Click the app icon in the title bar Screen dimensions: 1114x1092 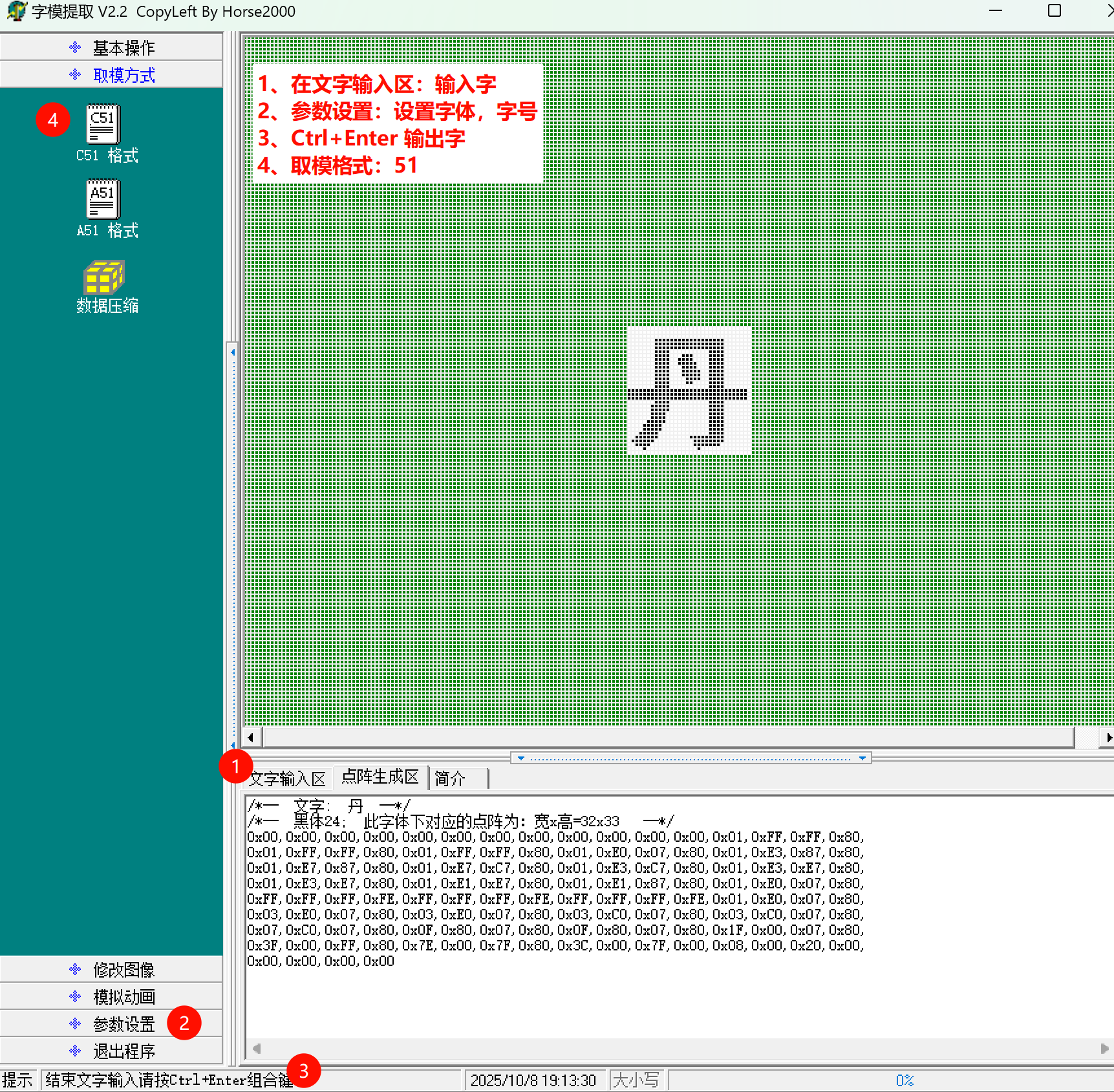point(16,12)
